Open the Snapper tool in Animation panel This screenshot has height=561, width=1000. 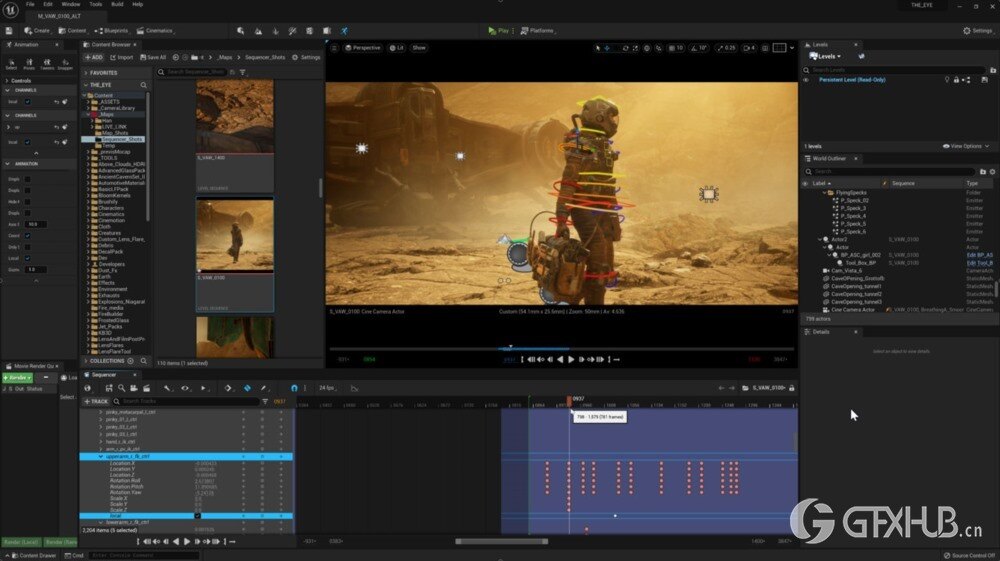click(x=65, y=64)
